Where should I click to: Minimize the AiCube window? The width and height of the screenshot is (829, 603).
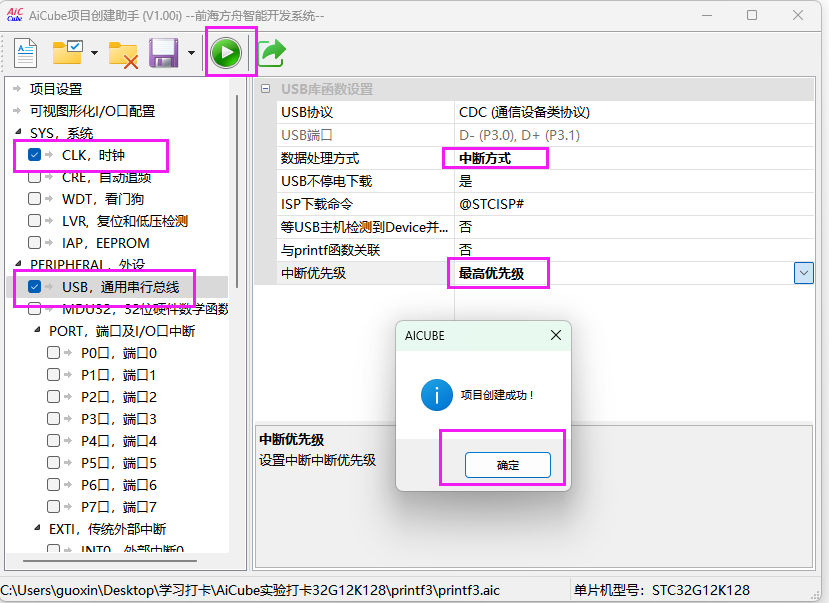coord(707,15)
